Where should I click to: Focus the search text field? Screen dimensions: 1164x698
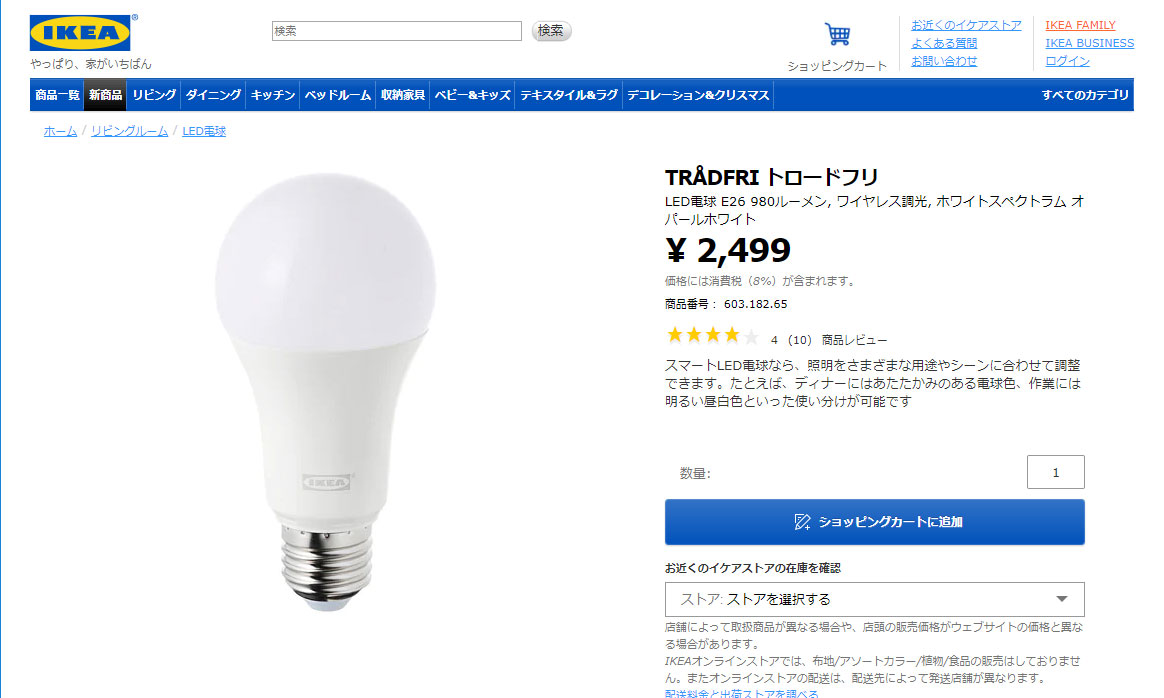396,30
